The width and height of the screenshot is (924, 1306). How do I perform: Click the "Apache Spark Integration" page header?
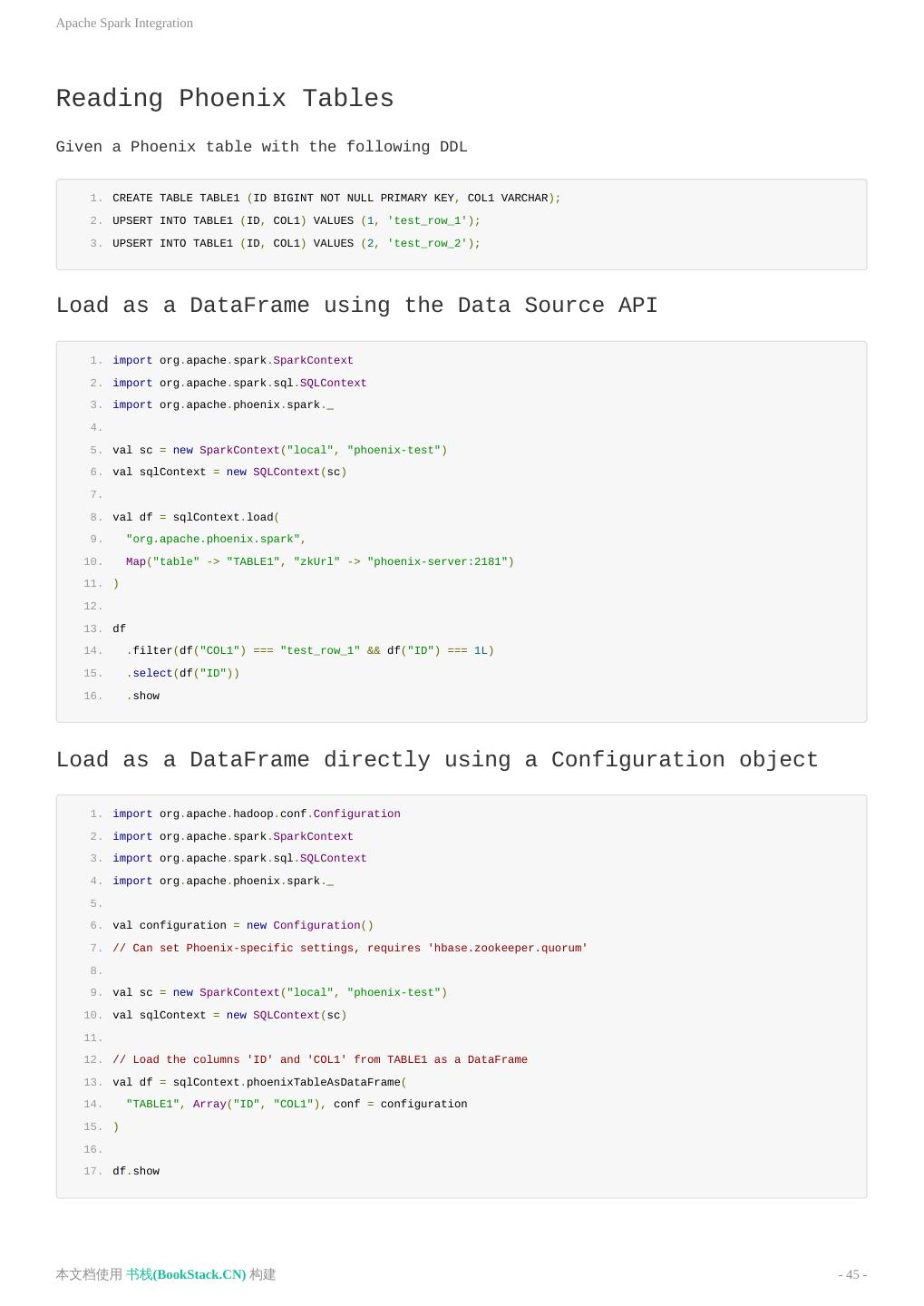point(124,23)
